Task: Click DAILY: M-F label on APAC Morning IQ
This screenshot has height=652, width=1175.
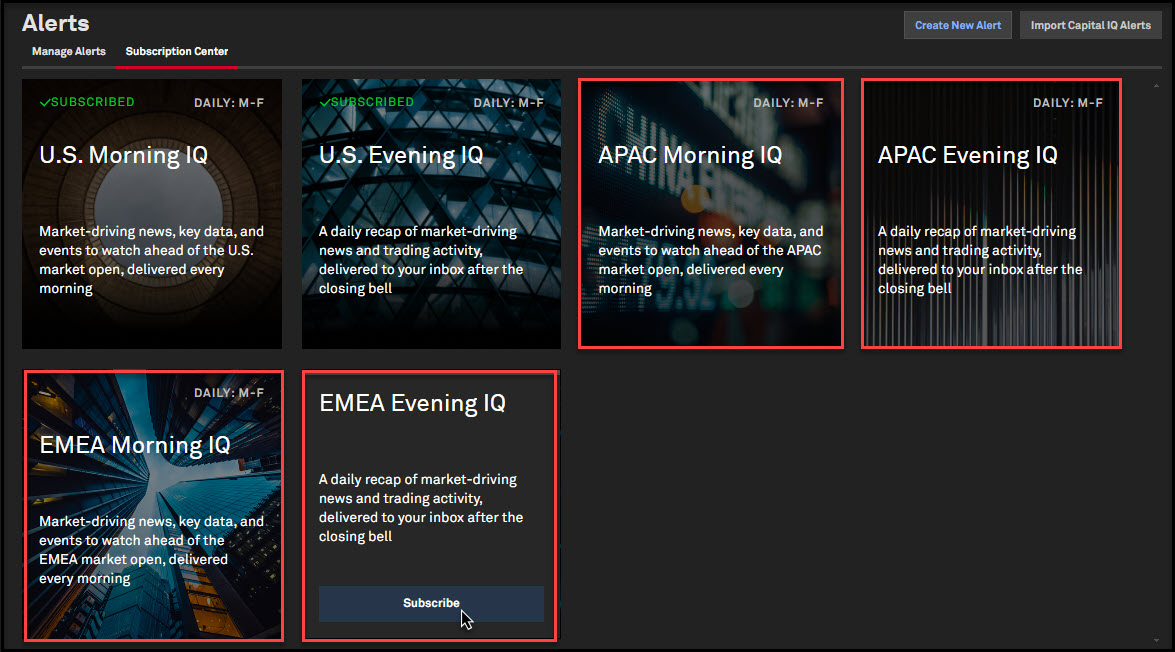Action: pos(788,103)
